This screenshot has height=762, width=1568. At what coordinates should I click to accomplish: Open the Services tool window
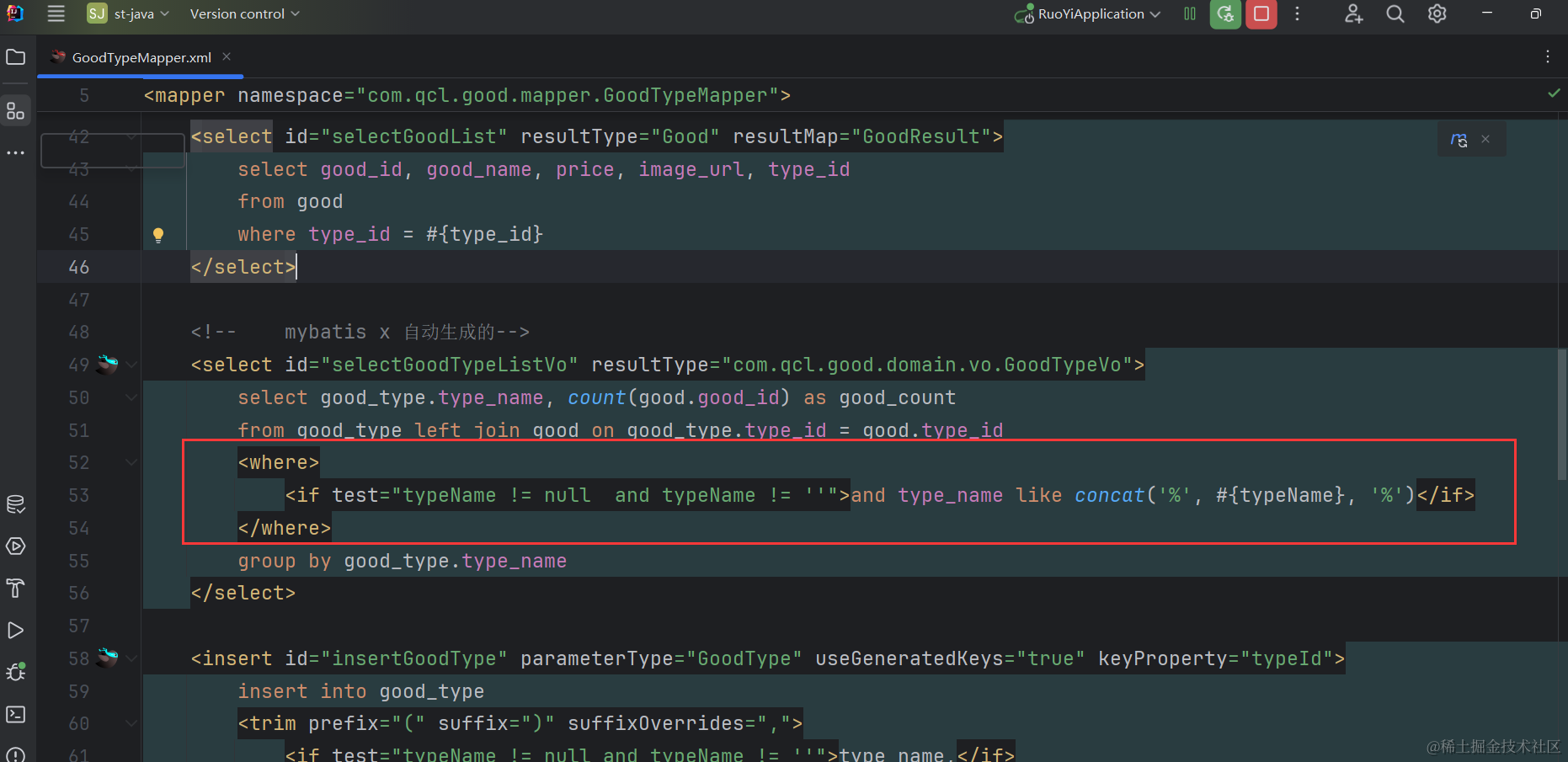(15, 546)
